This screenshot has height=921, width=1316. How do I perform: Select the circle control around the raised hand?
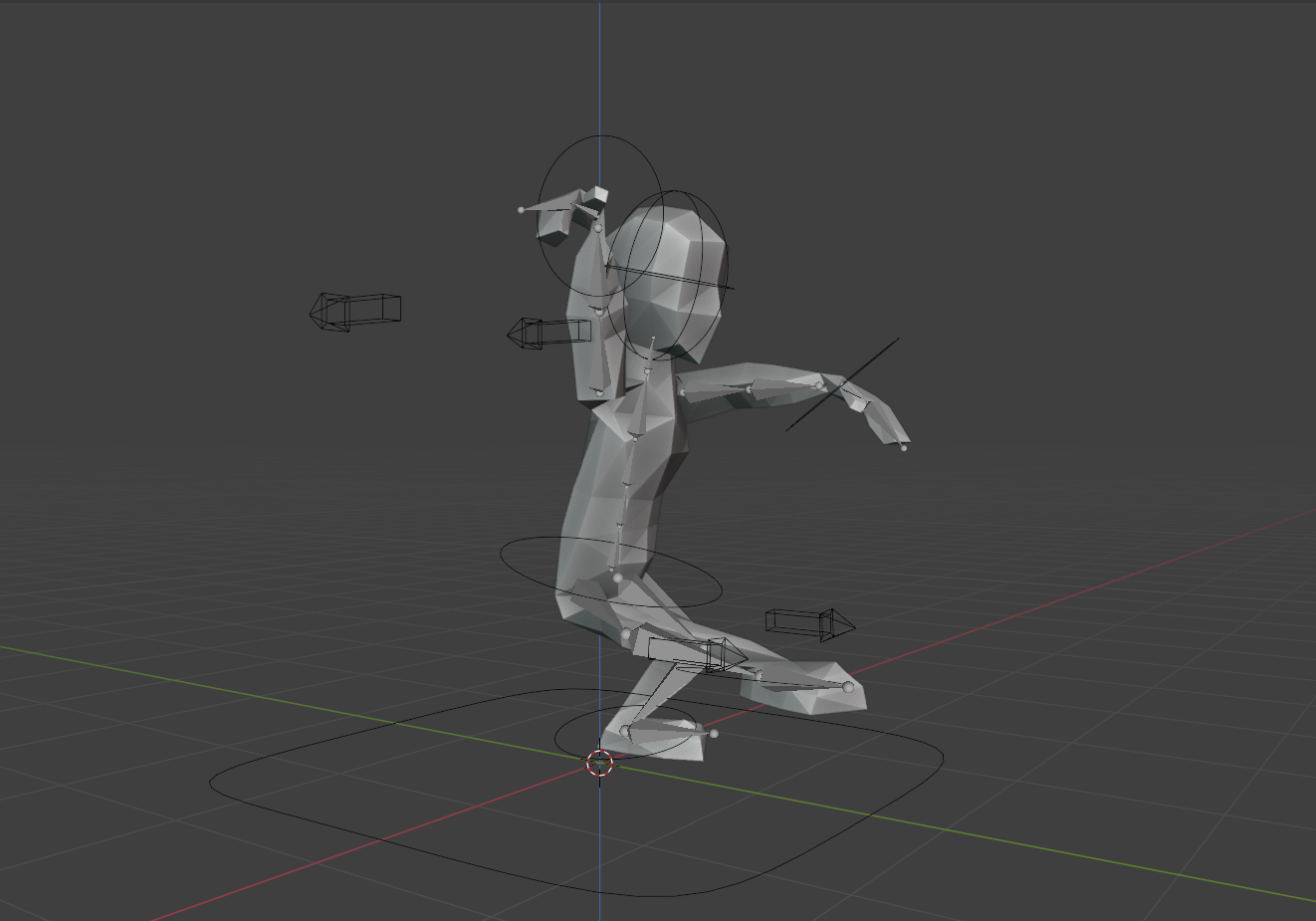(x=601, y=216)
